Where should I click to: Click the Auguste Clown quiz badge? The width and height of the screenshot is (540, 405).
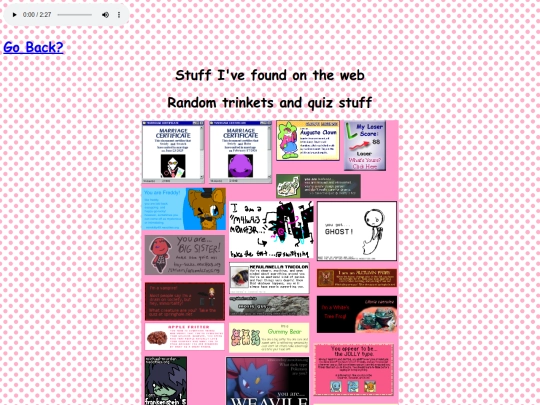(308, 140)
